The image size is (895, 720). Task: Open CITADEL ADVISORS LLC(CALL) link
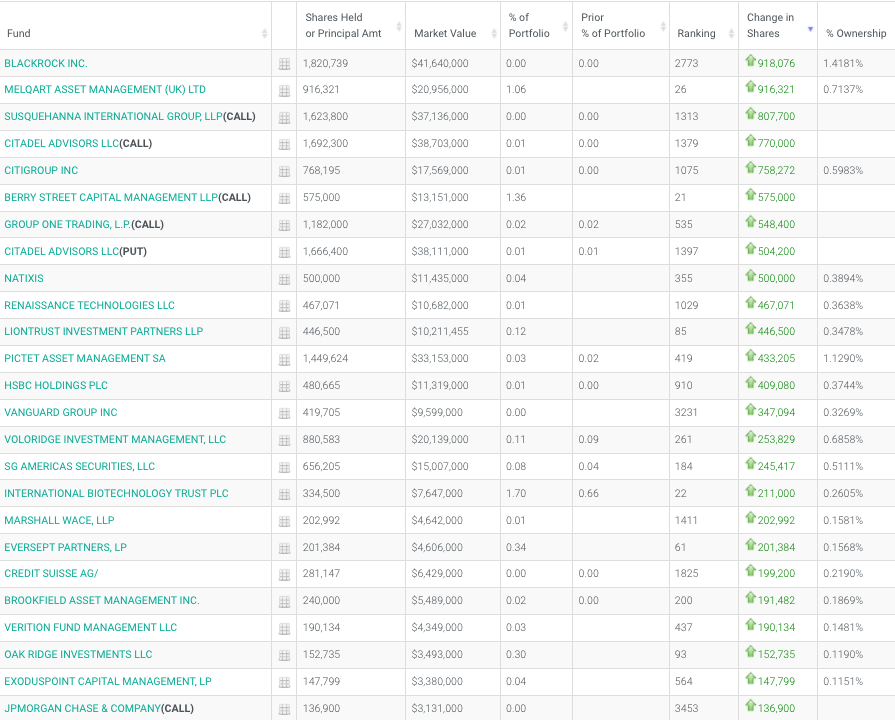pos(78,143)
